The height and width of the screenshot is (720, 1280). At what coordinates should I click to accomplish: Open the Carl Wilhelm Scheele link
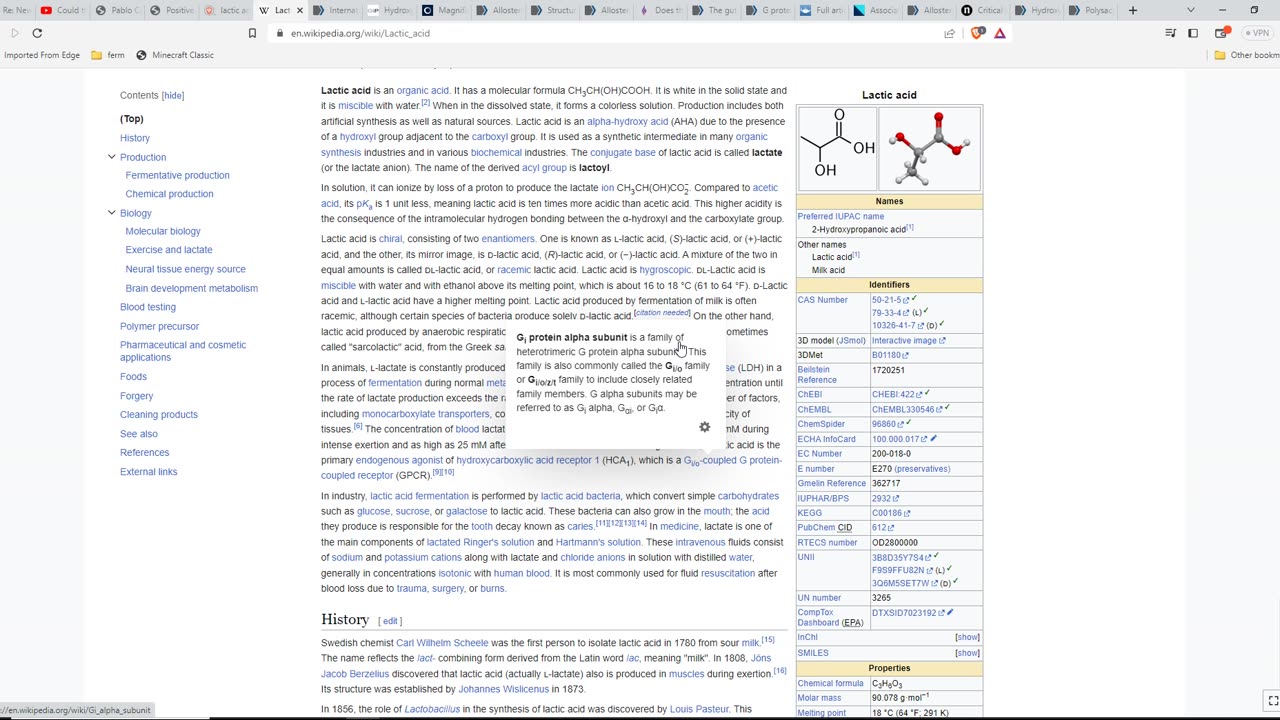click(x=442, y=643)
